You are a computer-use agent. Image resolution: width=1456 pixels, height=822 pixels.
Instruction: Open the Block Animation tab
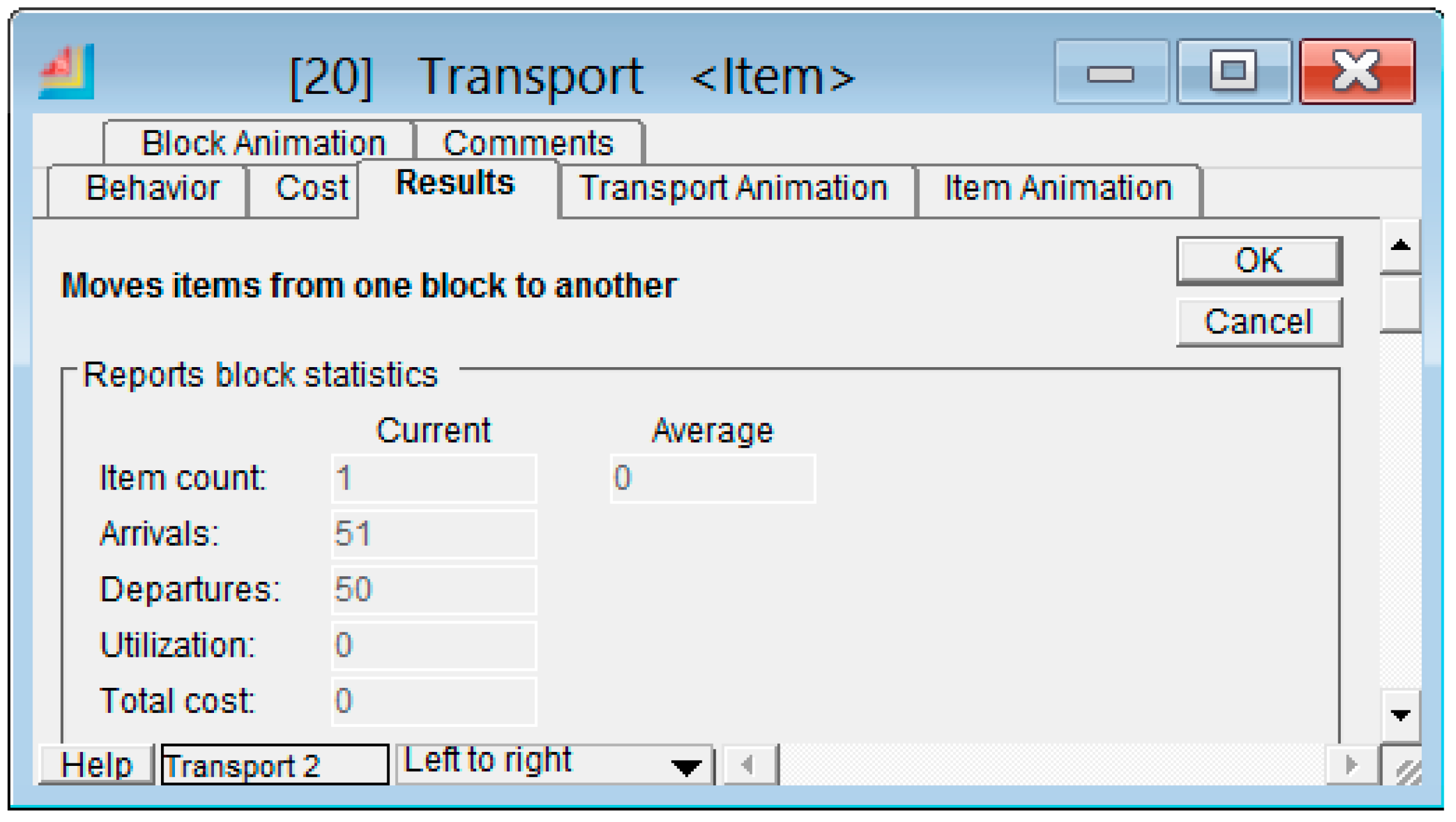coord(263,144)
